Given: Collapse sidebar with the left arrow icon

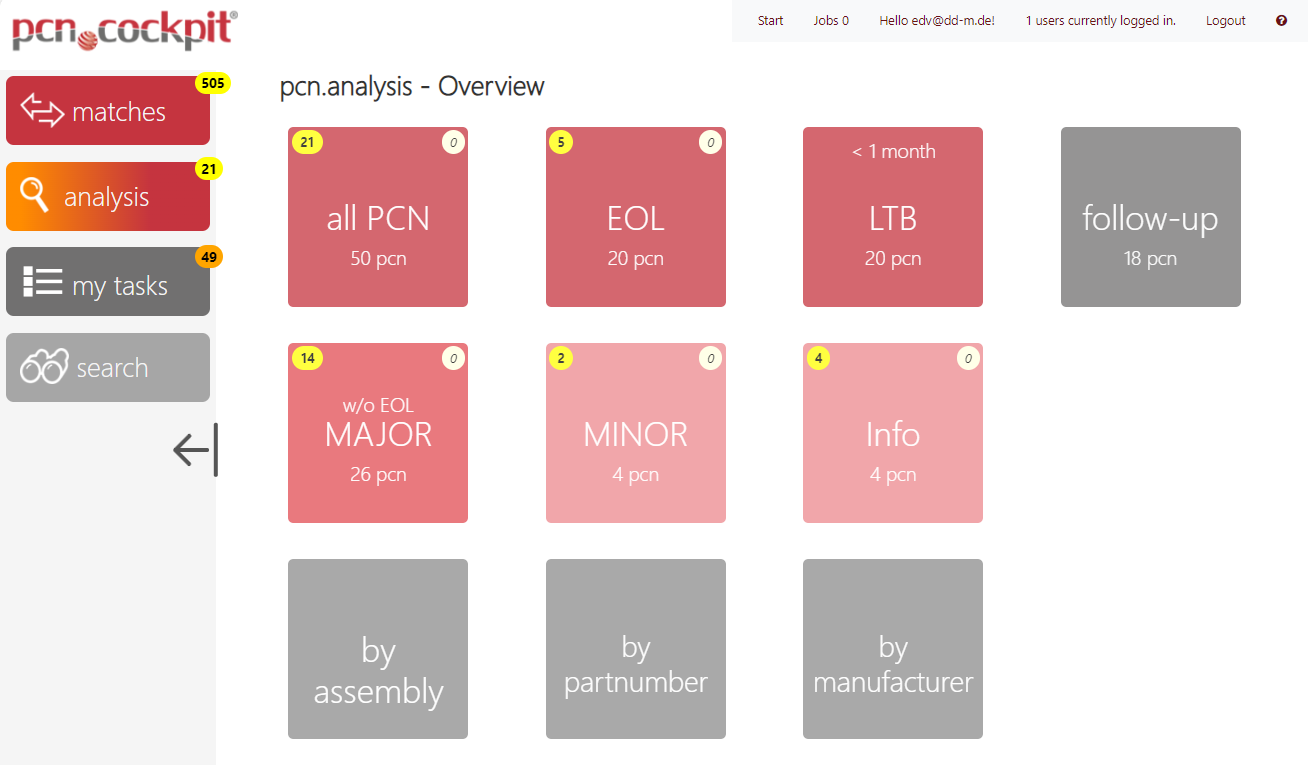Looking at the screenshot, I should pyautogui.click(x=195, y=450).
